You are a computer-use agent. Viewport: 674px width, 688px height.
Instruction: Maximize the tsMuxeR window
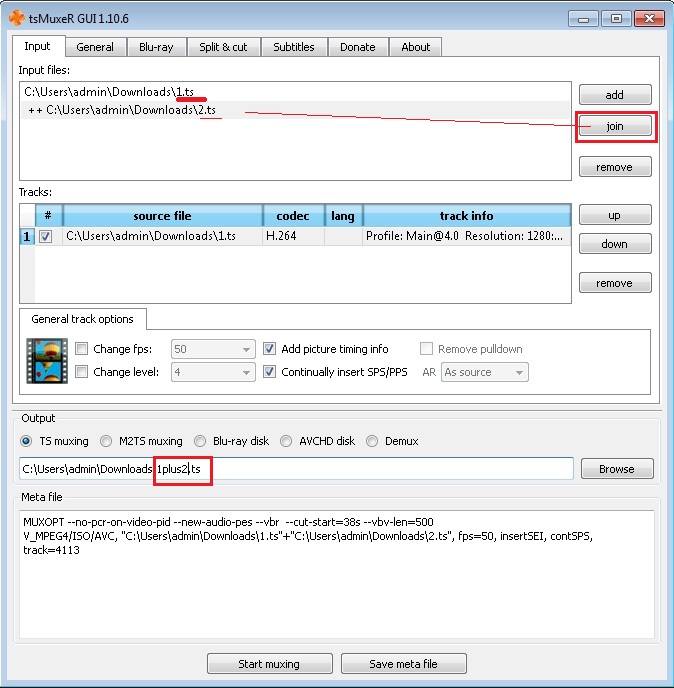point(616,19)
